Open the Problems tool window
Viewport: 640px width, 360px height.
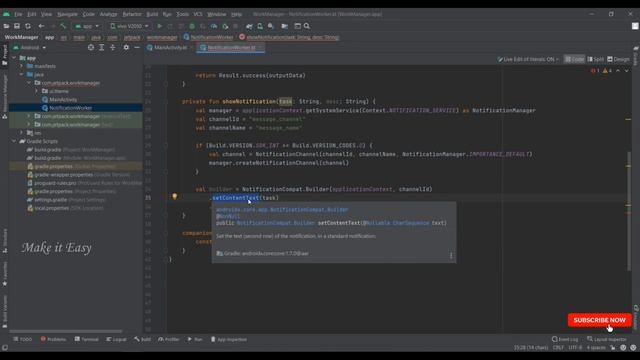coord(53,339)
